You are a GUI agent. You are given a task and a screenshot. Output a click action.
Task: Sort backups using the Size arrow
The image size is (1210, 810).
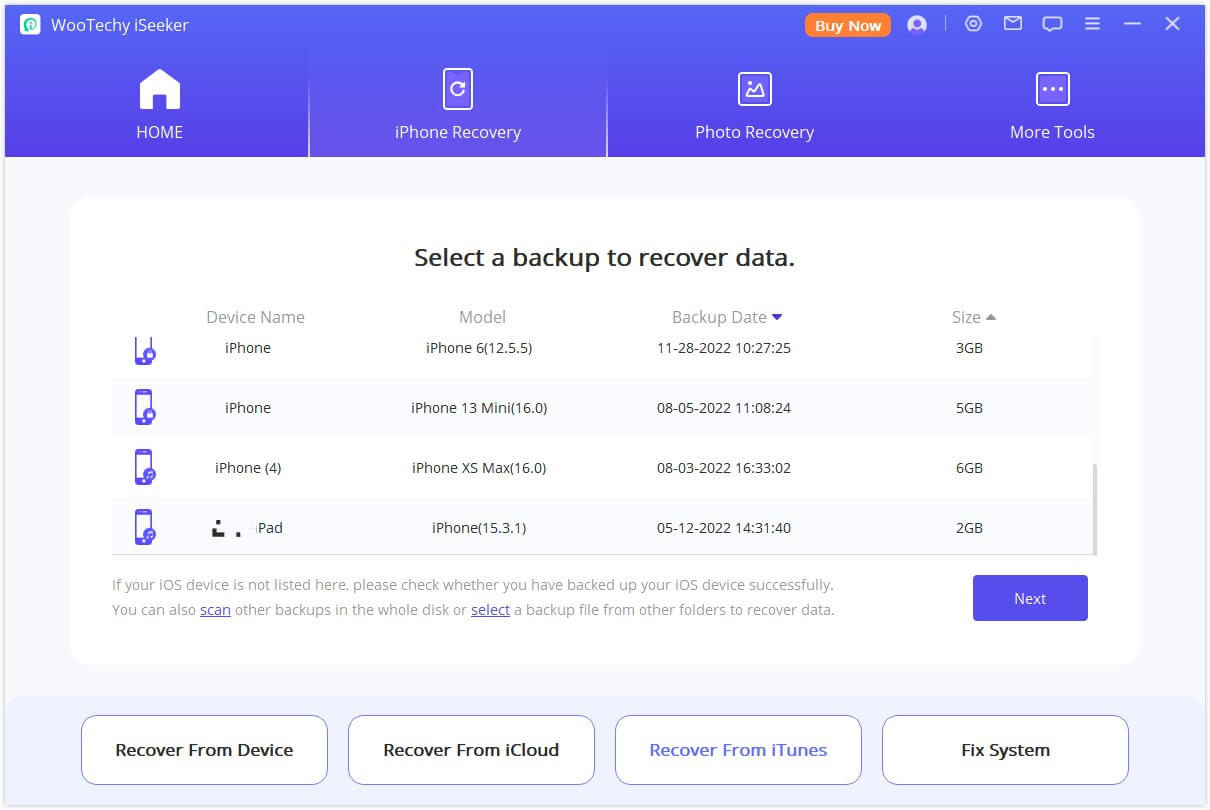tap(991, 316)
